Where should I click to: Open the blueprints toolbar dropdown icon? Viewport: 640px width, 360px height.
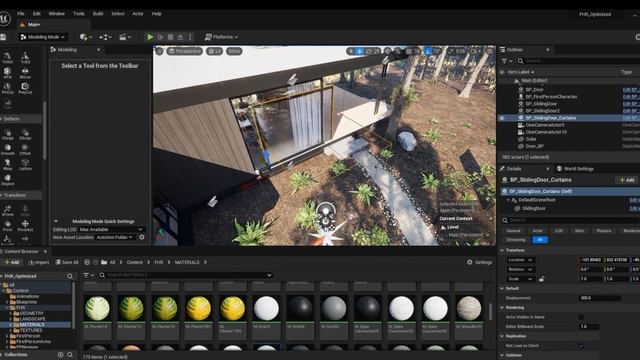(x=105, y=37)
